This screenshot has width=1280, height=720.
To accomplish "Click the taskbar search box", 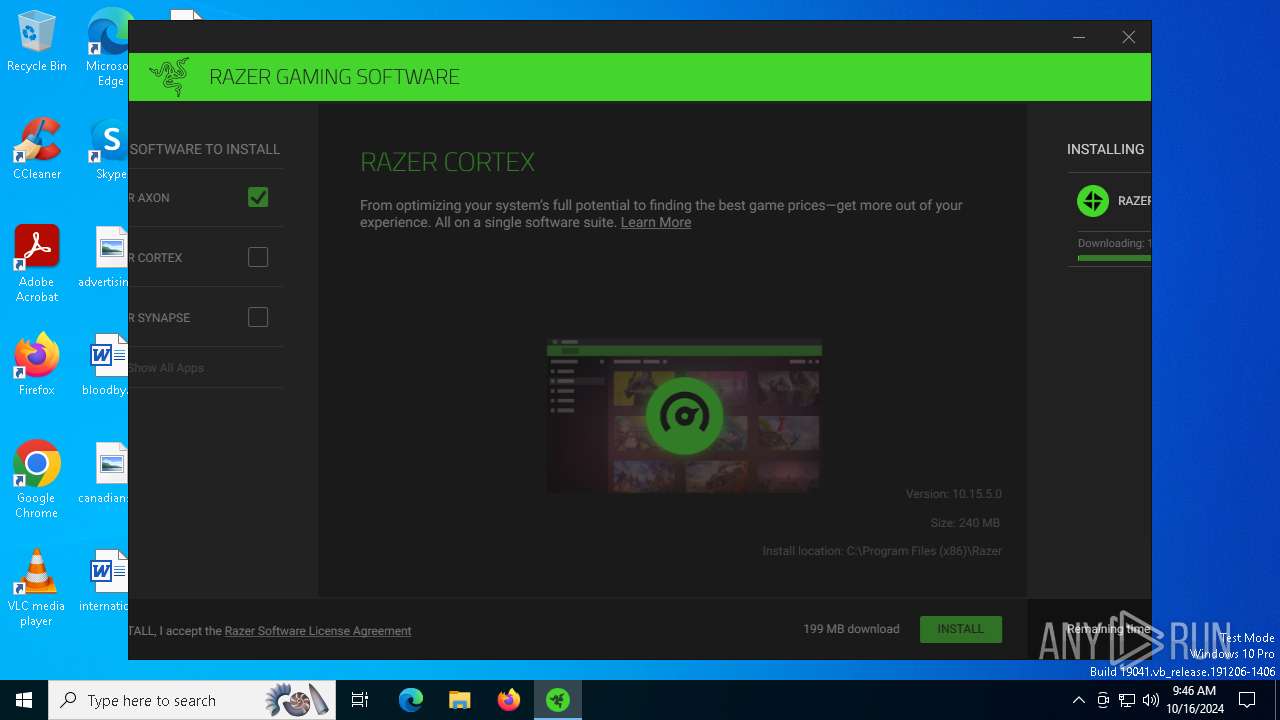I will pos(193,700).
